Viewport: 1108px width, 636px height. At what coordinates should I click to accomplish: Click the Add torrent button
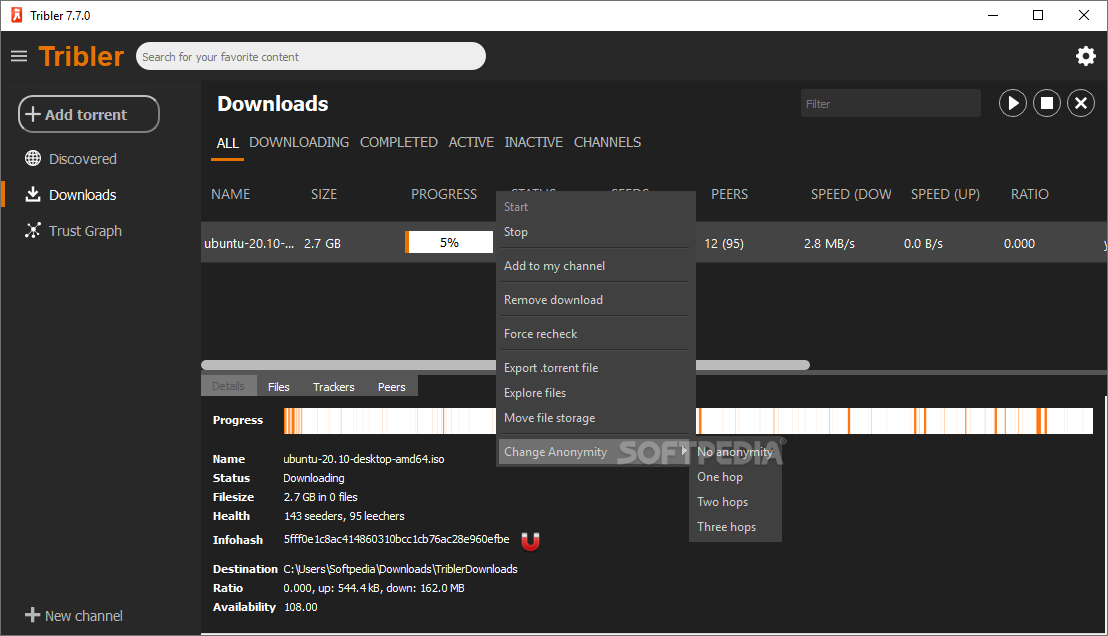89,114
